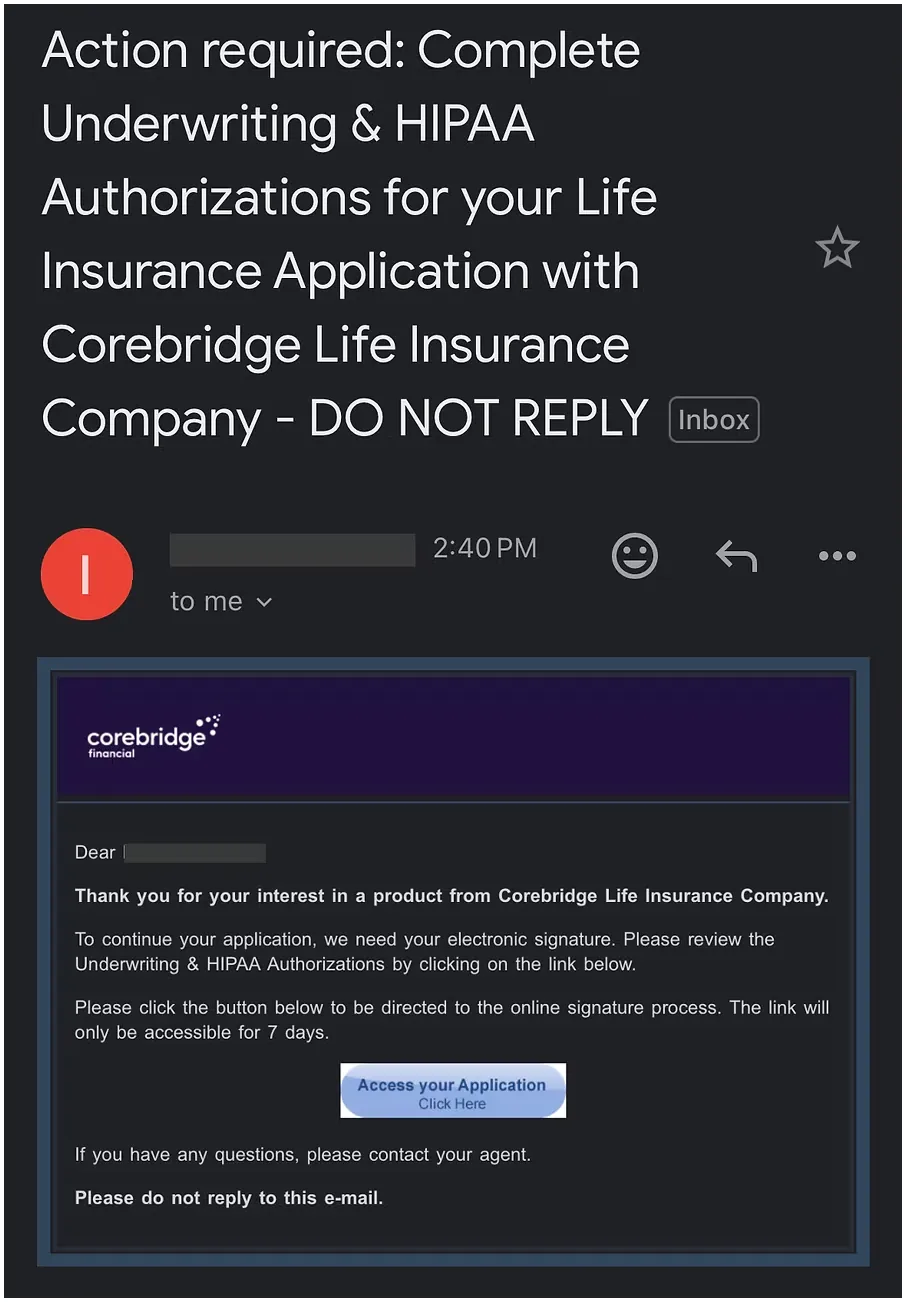Tap the email subject heading text
This screenshot has width=906, height=1302.
click(350, 234)
